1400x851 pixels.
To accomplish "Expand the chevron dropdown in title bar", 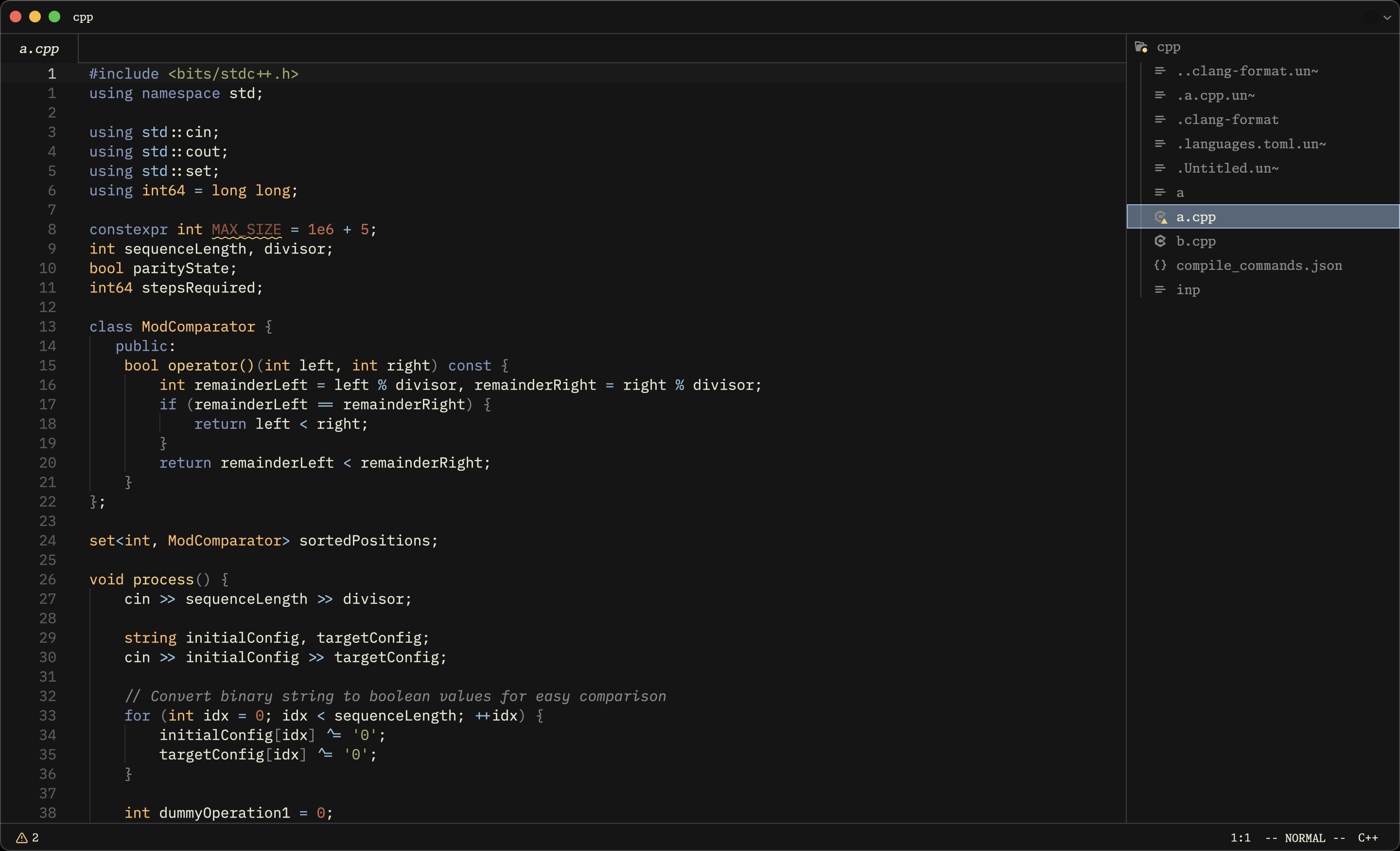I will [1387, 18].
